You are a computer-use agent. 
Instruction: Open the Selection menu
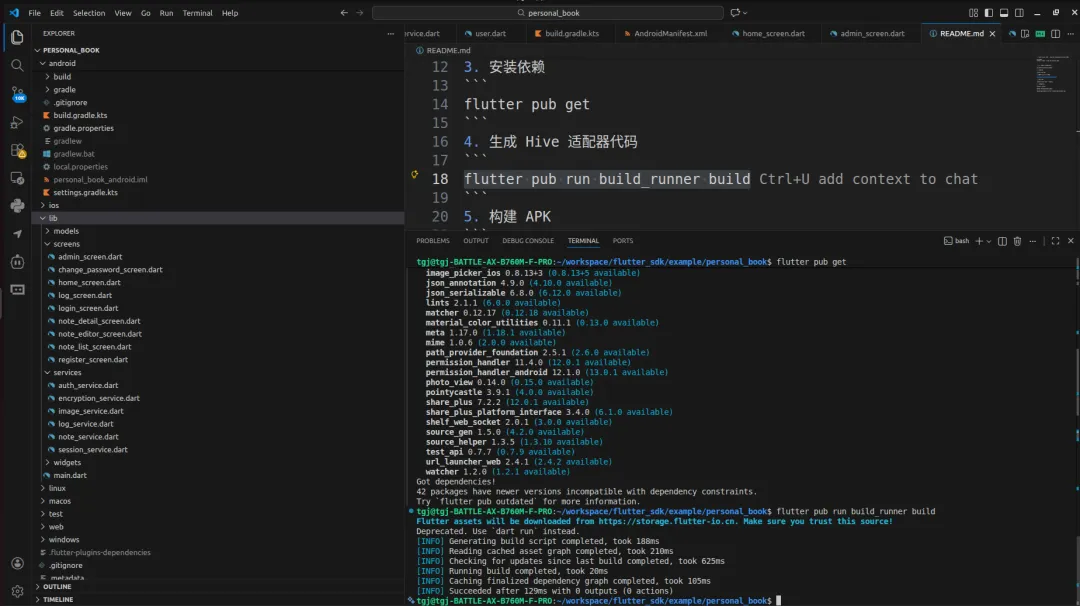pyautogui.click(x=89, y=12)
